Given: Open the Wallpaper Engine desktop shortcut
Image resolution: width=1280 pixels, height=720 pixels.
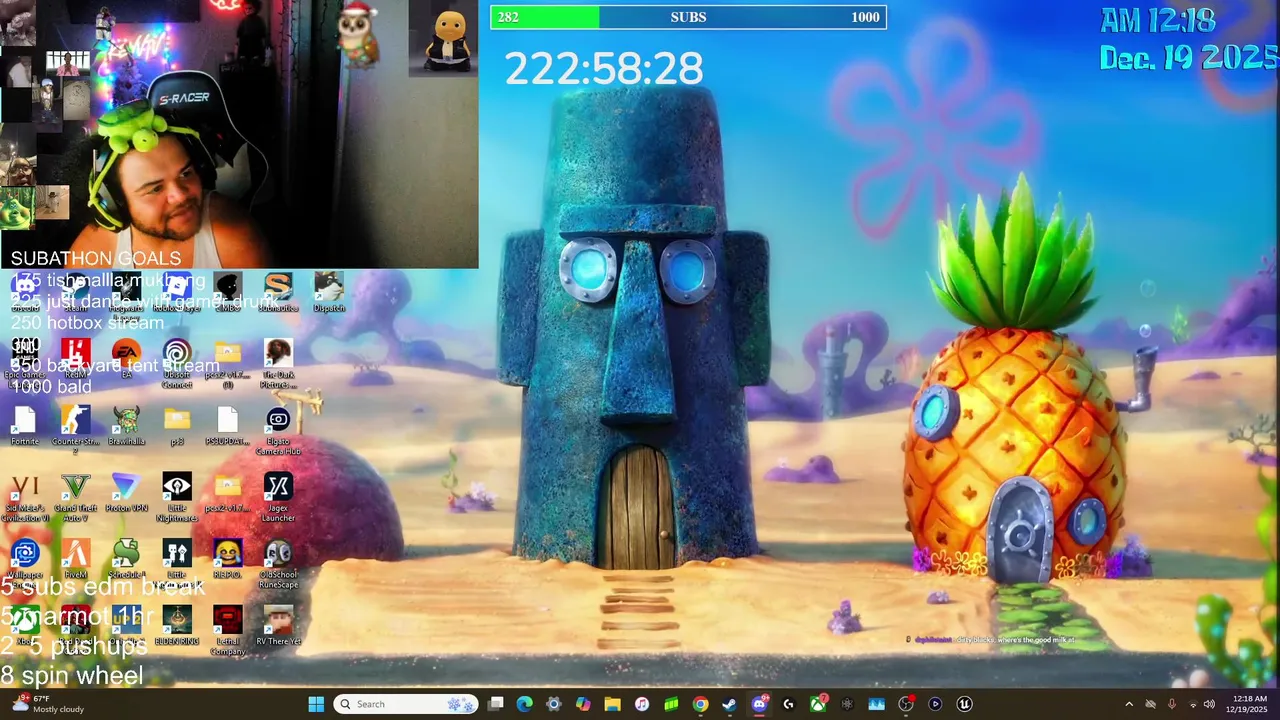Looking at the screenshot, I should [25, 563].
